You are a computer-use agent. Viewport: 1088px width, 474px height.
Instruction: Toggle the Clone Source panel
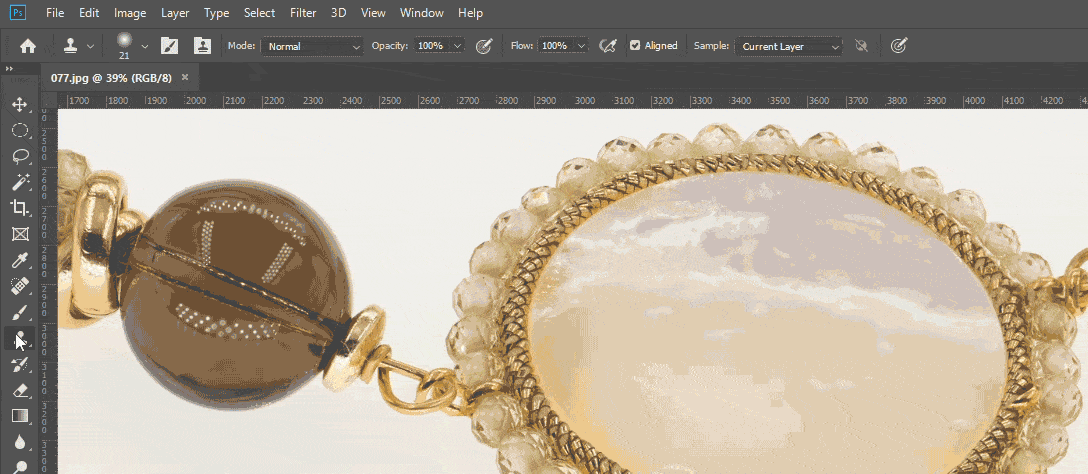(203, 46)
